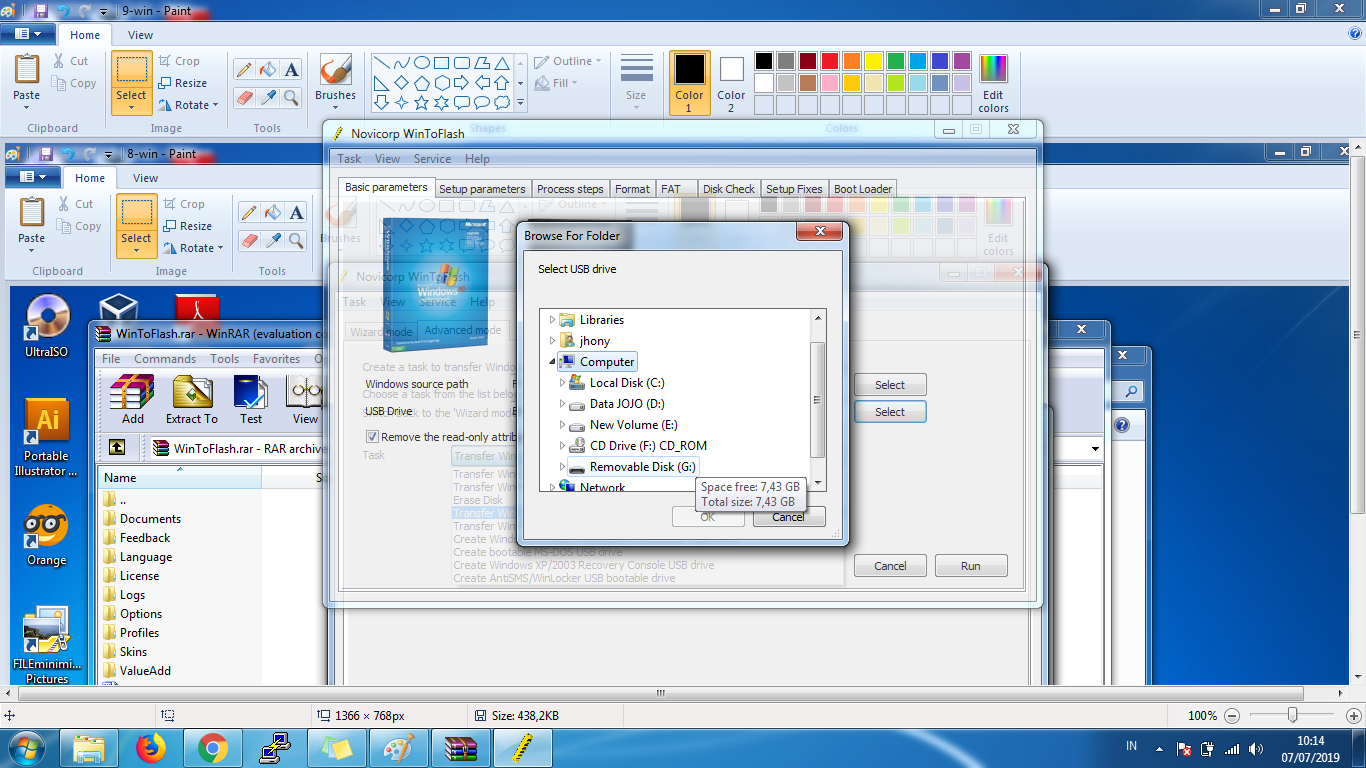1366x768 pixels.
Task: Choose the Text tool in 9-win Paint ribbon
Action: coord(291,70)
